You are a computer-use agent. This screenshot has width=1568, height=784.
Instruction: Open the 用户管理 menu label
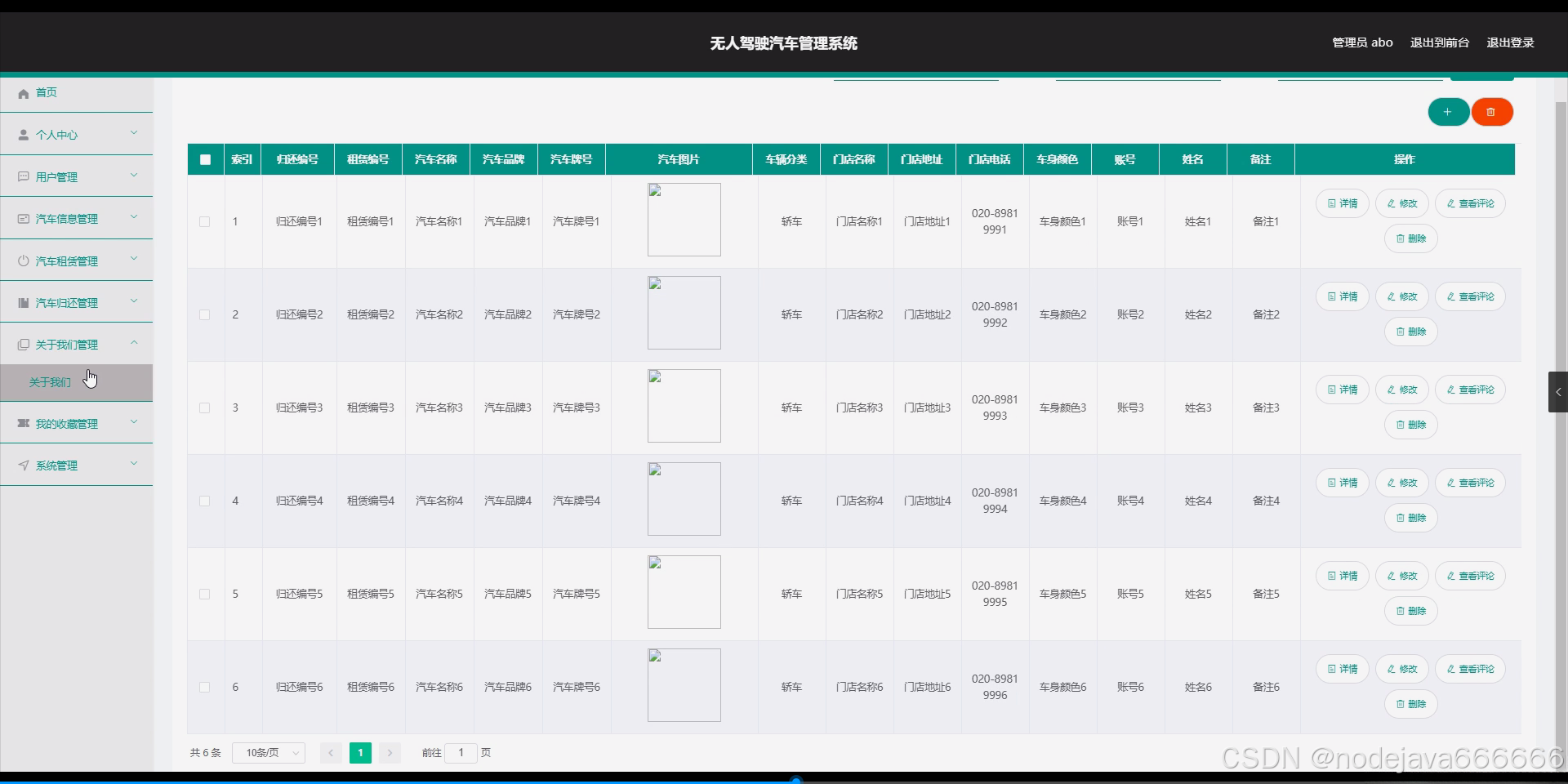point(57,177)
